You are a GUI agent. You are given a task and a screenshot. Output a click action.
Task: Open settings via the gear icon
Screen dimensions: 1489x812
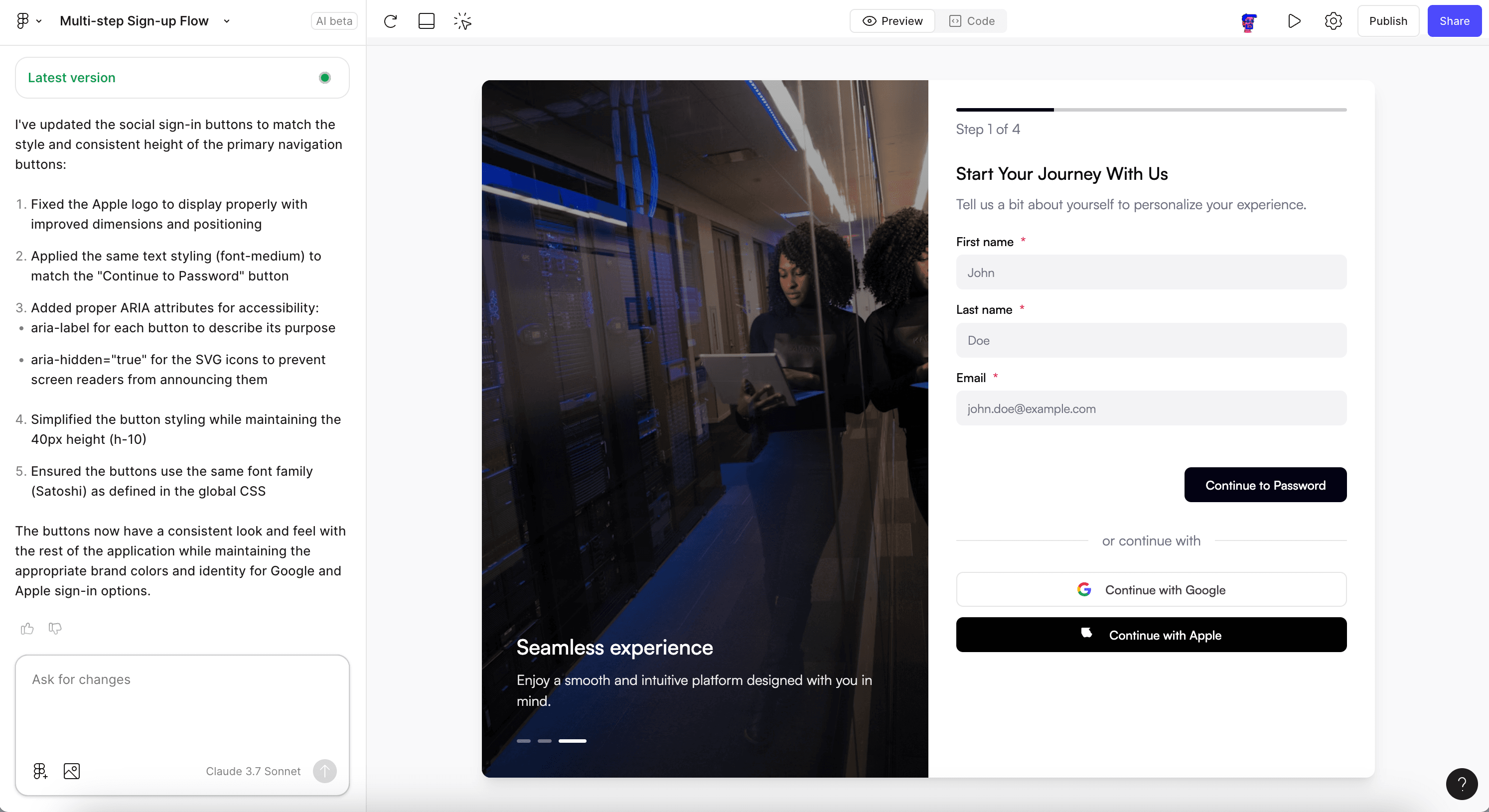click(x=1333, y=21)
